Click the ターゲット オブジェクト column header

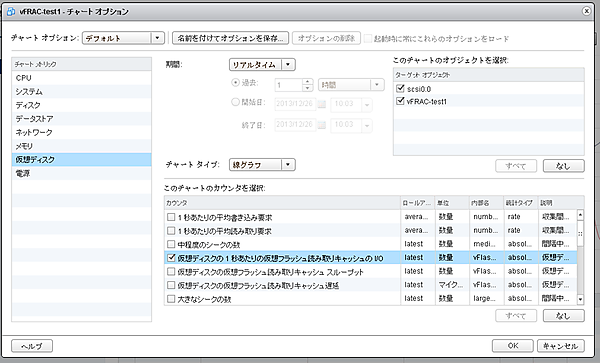pyautogui.click(x=489, y=75)
